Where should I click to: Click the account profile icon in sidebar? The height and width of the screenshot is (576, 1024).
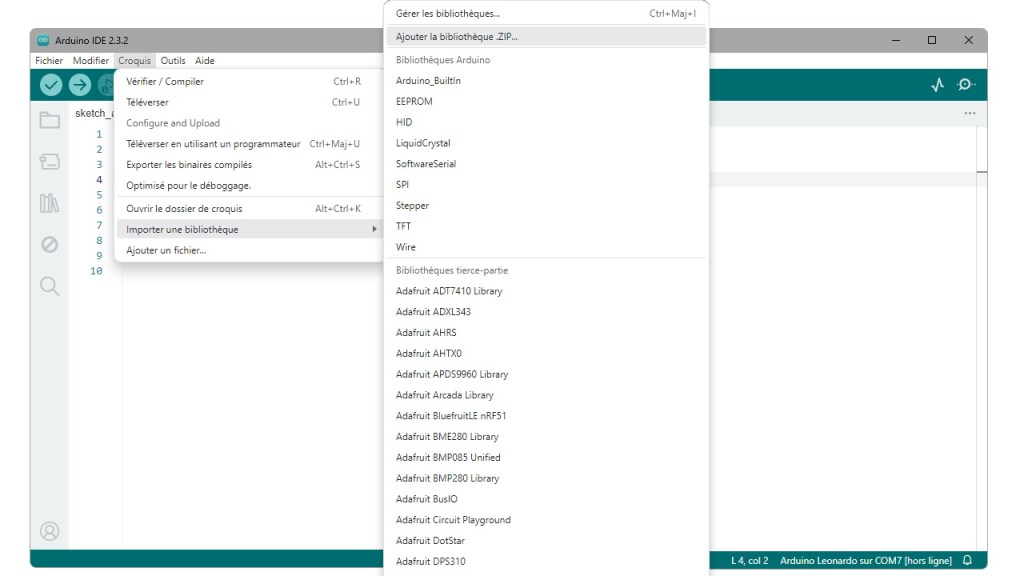pos(49,531)
